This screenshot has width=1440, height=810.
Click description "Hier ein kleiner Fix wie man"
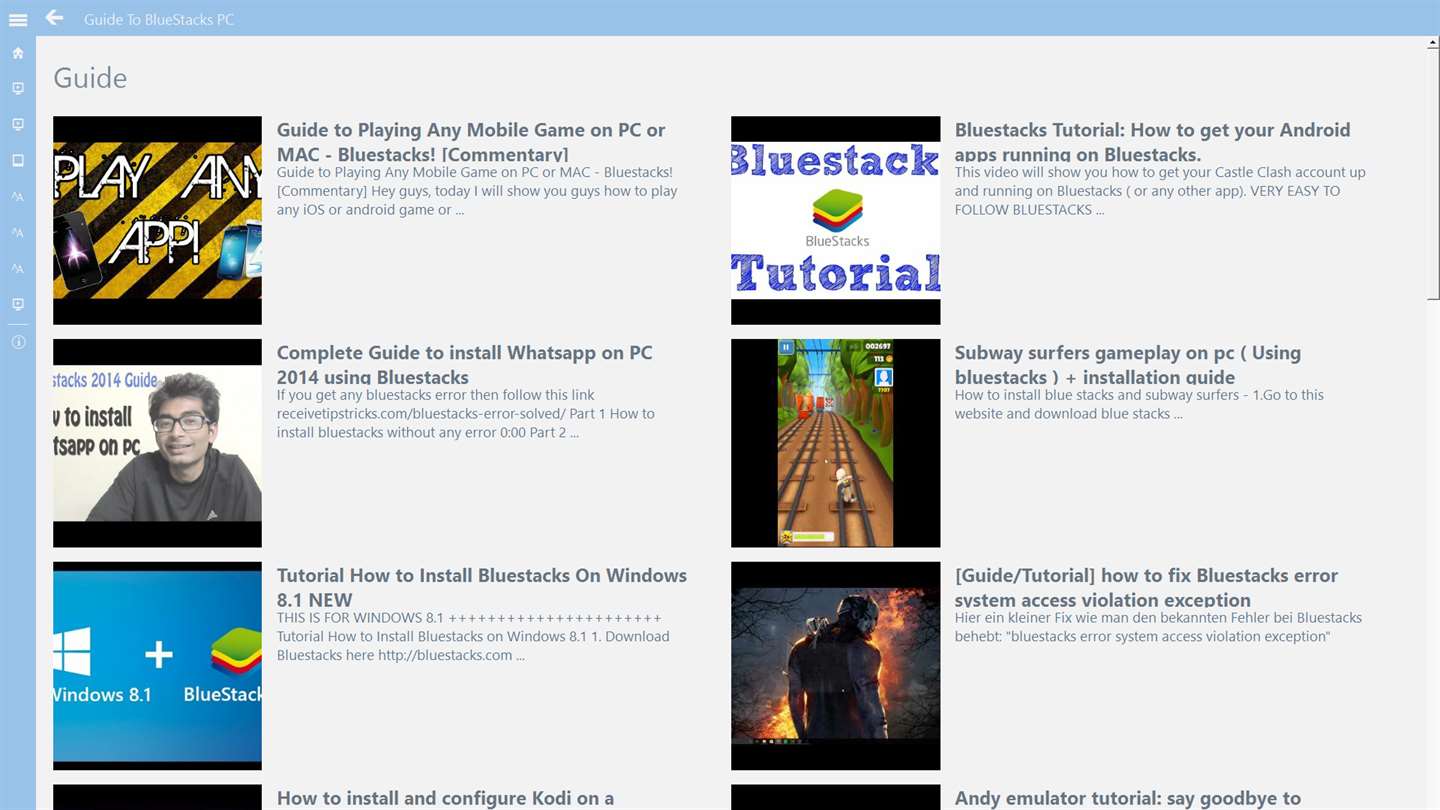(x=1158, y=627)
